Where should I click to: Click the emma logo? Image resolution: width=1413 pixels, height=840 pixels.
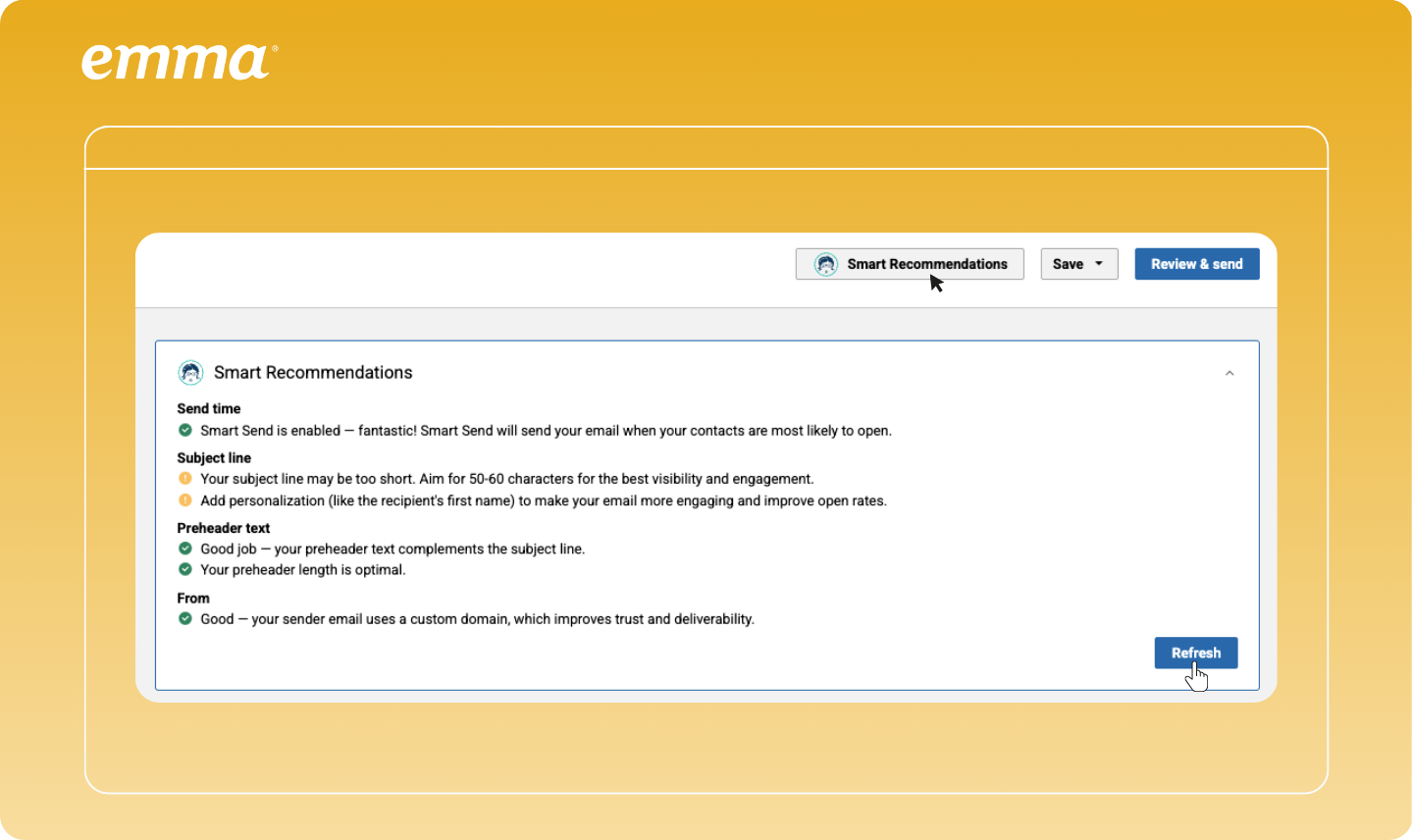179,62
